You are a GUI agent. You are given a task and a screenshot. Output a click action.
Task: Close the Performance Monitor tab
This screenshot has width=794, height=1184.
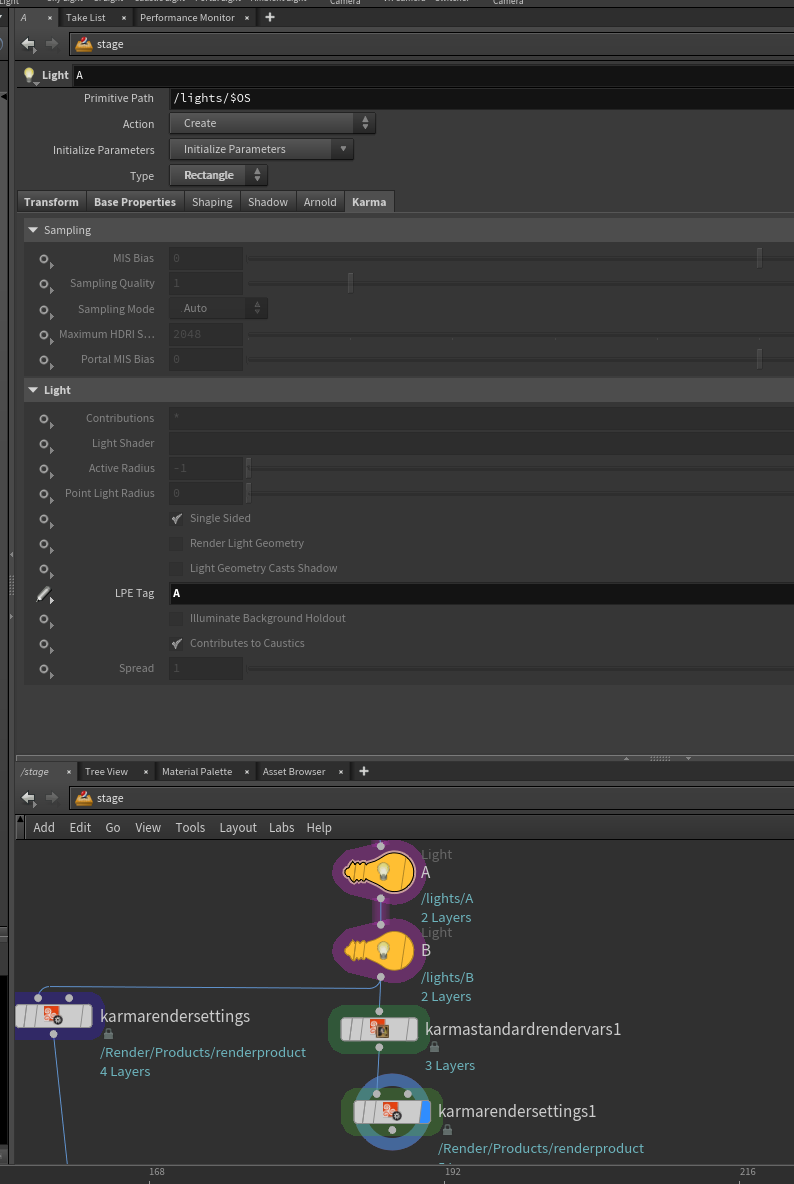(x=247, y=17)
